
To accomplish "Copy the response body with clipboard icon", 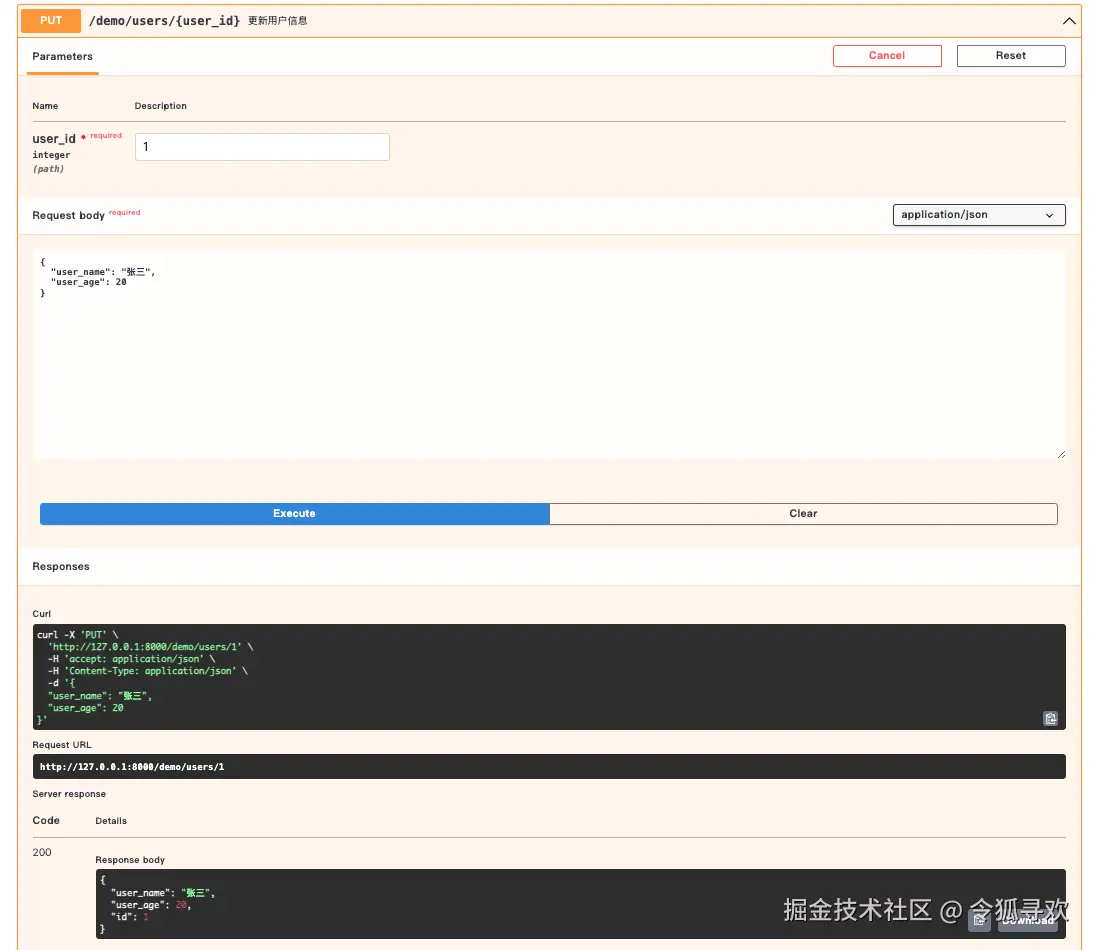I will 979,920.
